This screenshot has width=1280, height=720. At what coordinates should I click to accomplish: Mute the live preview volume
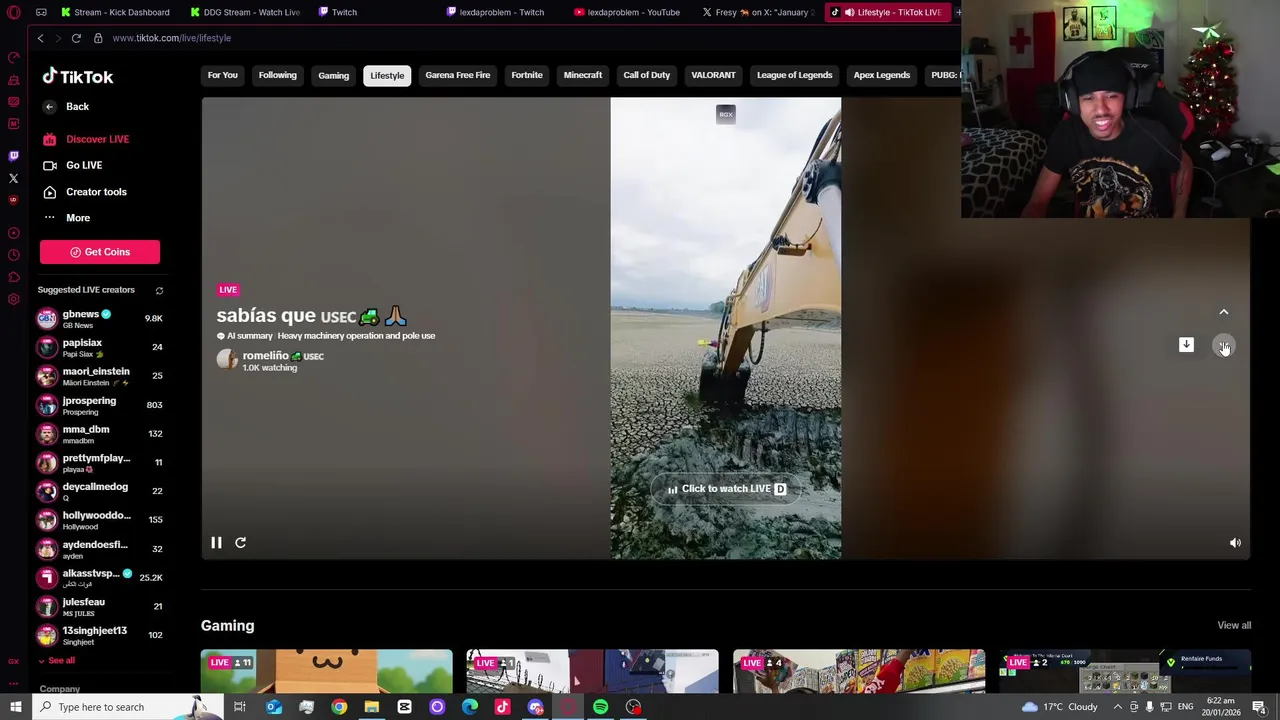click(1235, 543)
